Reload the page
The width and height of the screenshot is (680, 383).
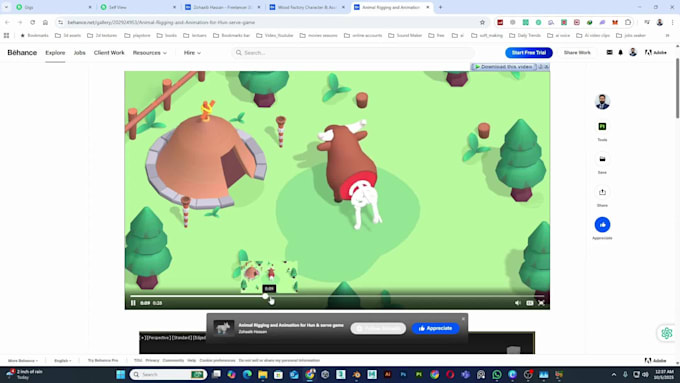click(33, 22)
